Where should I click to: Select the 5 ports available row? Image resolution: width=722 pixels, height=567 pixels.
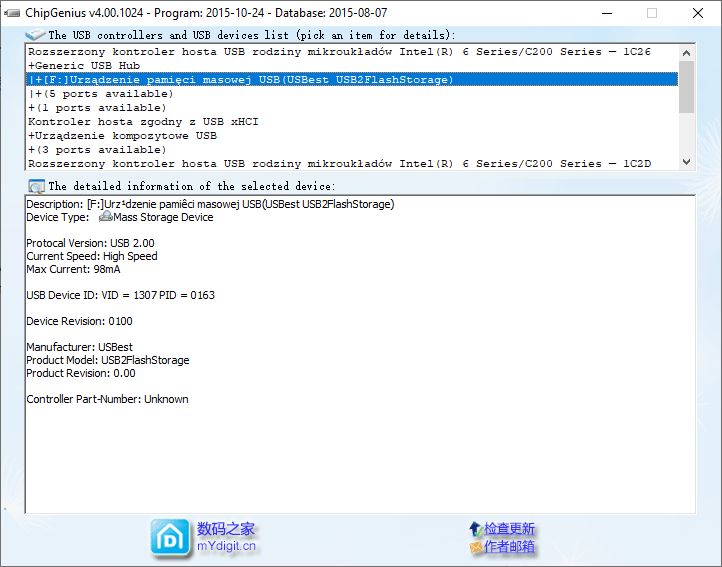(x=352, y=94)
